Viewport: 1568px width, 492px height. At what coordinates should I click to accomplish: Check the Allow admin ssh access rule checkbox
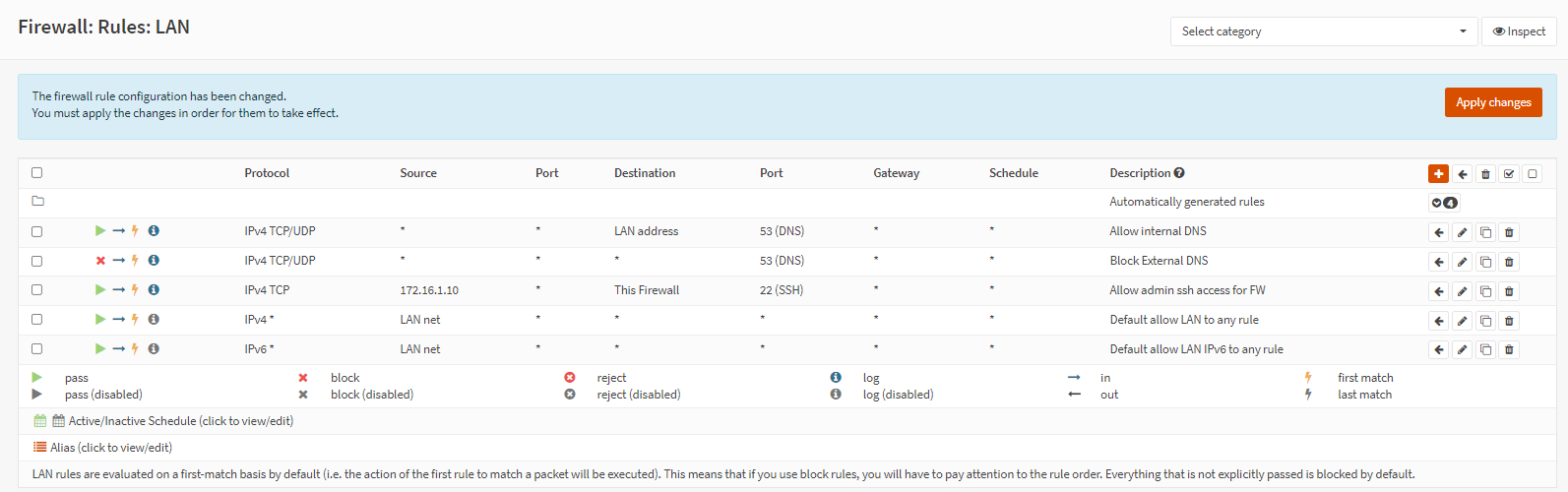click(x=37, y=291)
